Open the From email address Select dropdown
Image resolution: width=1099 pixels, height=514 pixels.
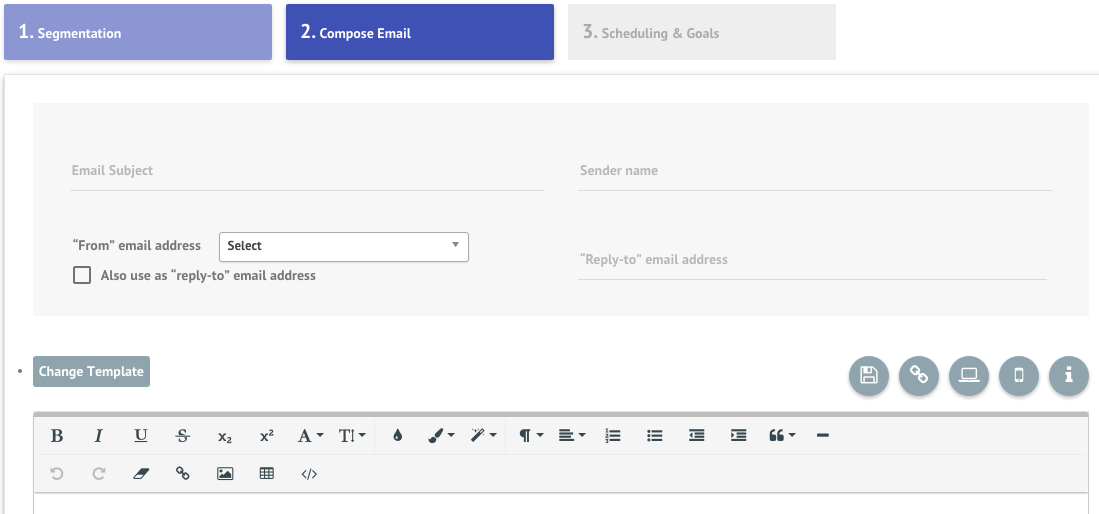point(344,247)
